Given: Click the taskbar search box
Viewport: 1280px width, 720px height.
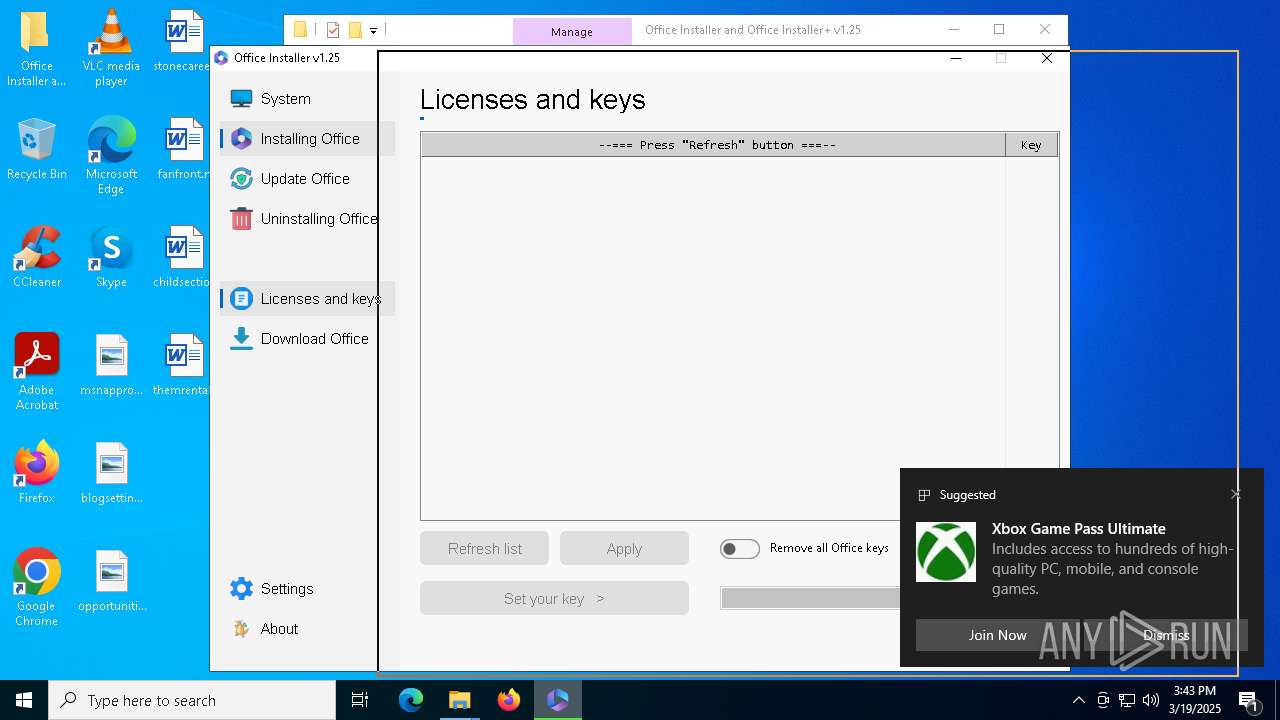Looking at the screenshot, I should pos(192,700).
